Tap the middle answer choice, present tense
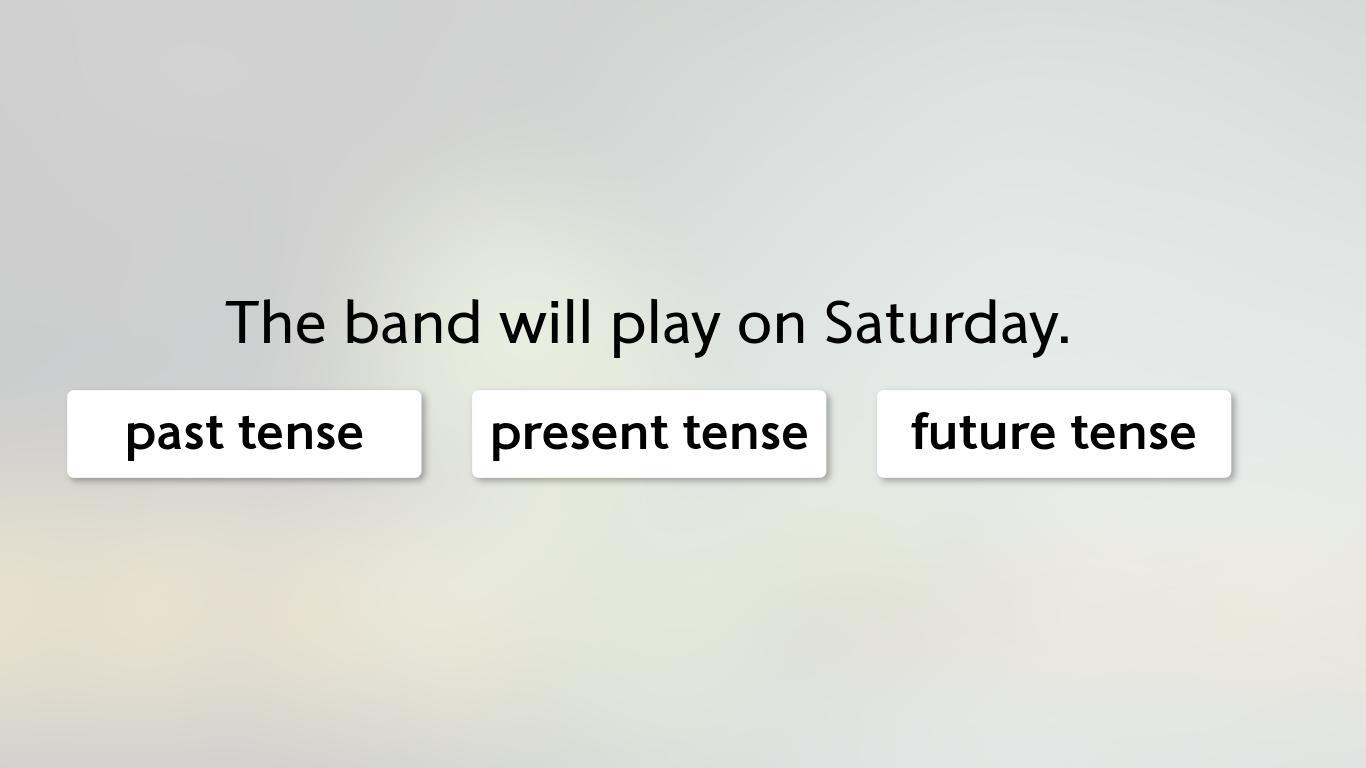Image resolution: width=1366 pixels, height=768 pixels. click(x=649, y=434)
